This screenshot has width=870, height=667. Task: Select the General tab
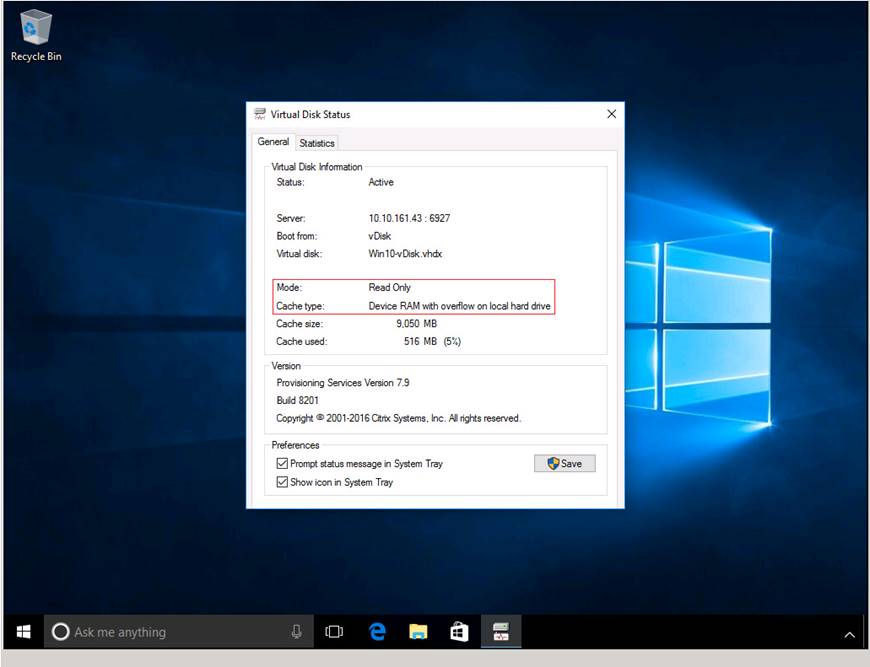[273, 142]
